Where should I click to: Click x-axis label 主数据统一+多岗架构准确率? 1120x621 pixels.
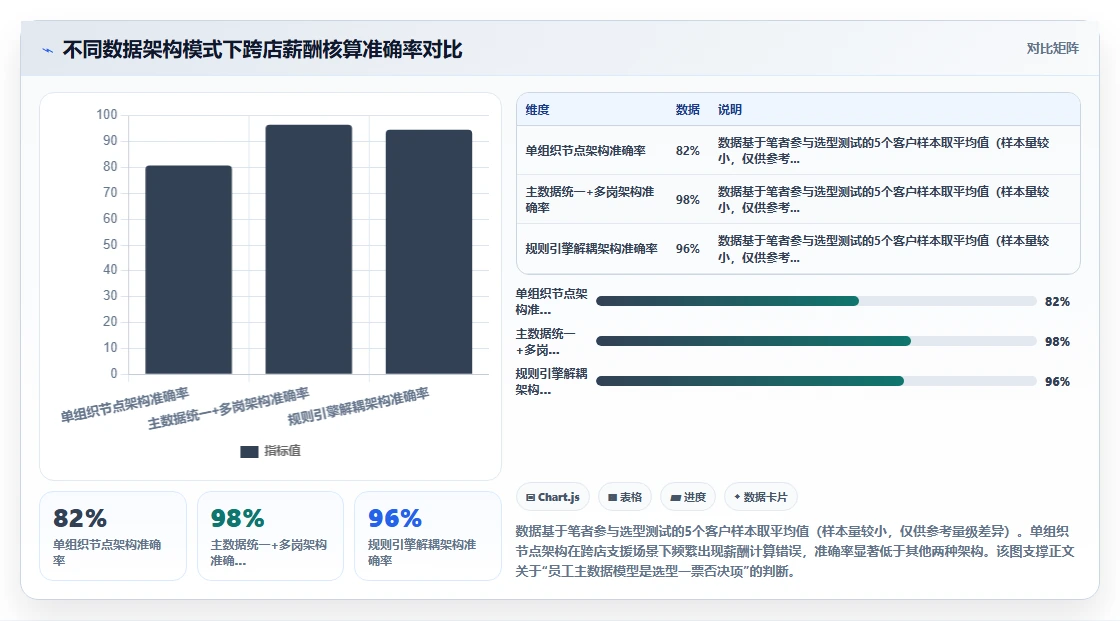[x=229, y=408]
